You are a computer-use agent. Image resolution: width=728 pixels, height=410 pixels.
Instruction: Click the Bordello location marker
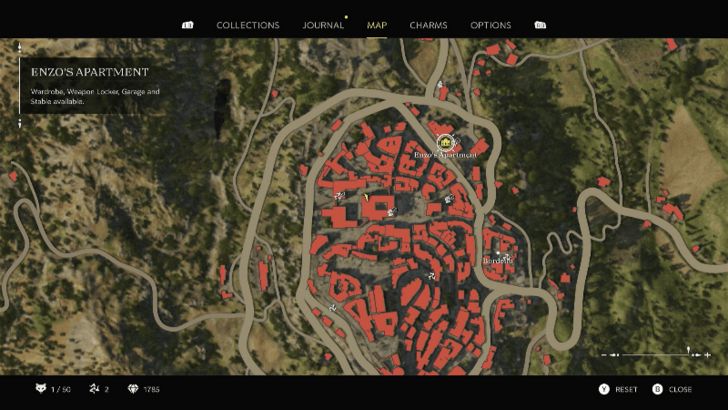[498, 253]
